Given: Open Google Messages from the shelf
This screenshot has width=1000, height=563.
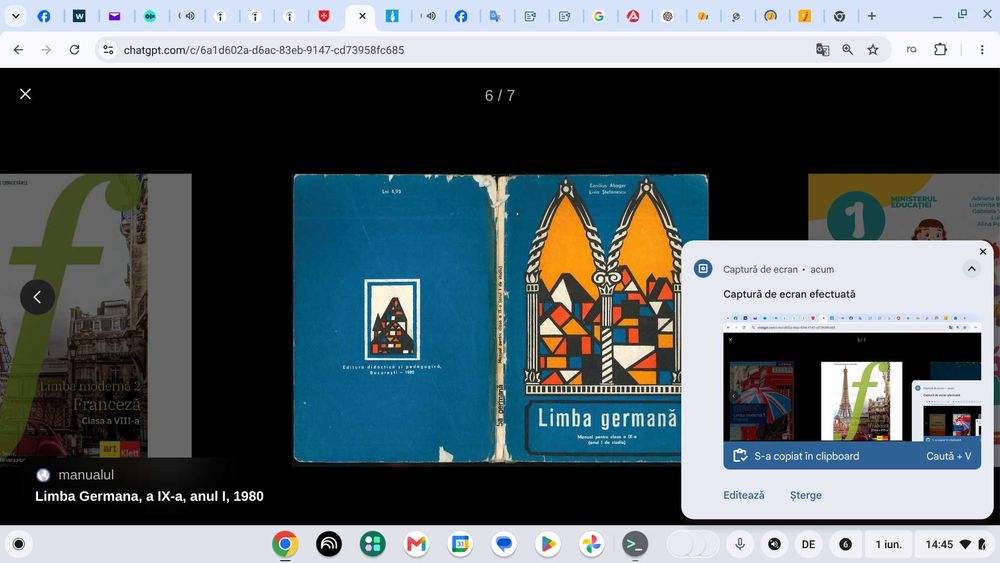Looking at the screenshot, I should tap(504, 544).
